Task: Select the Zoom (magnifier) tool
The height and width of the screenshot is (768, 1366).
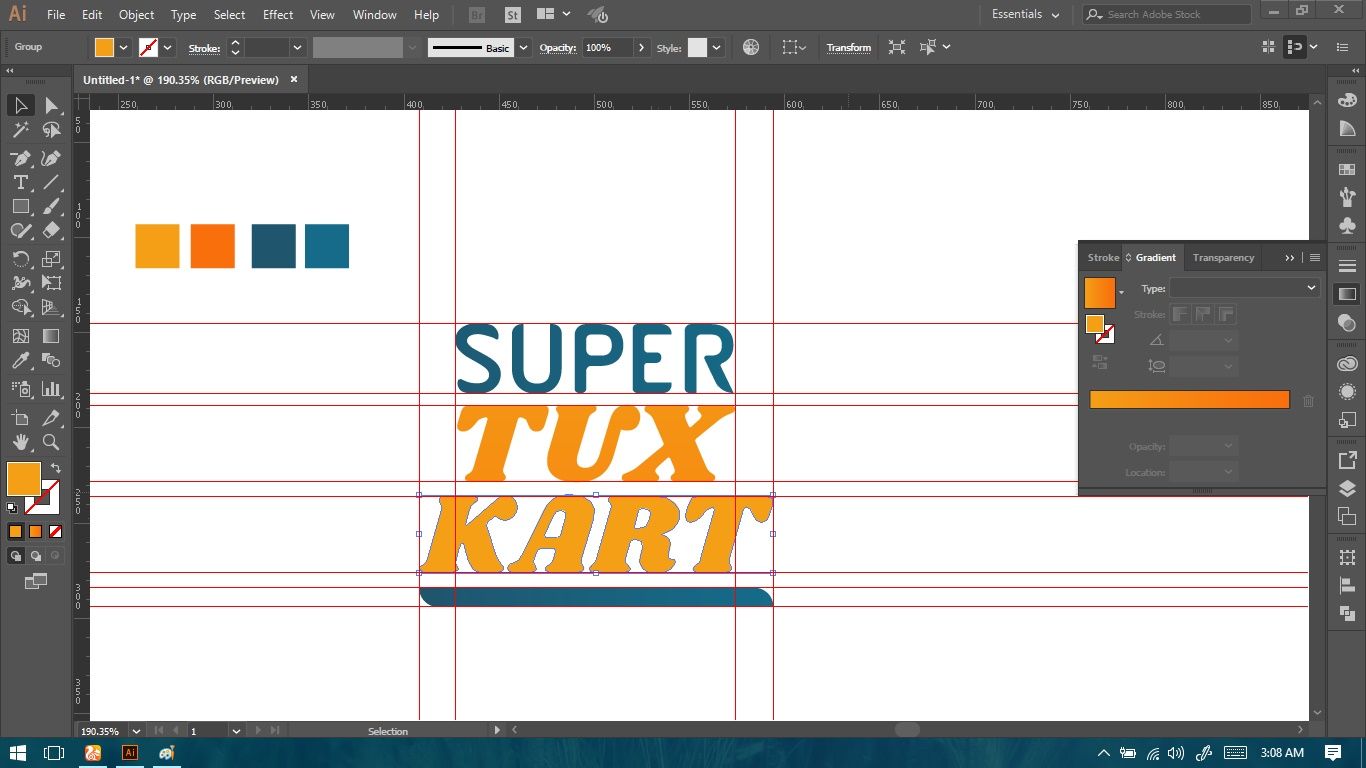Action: [x=51, y=442]
